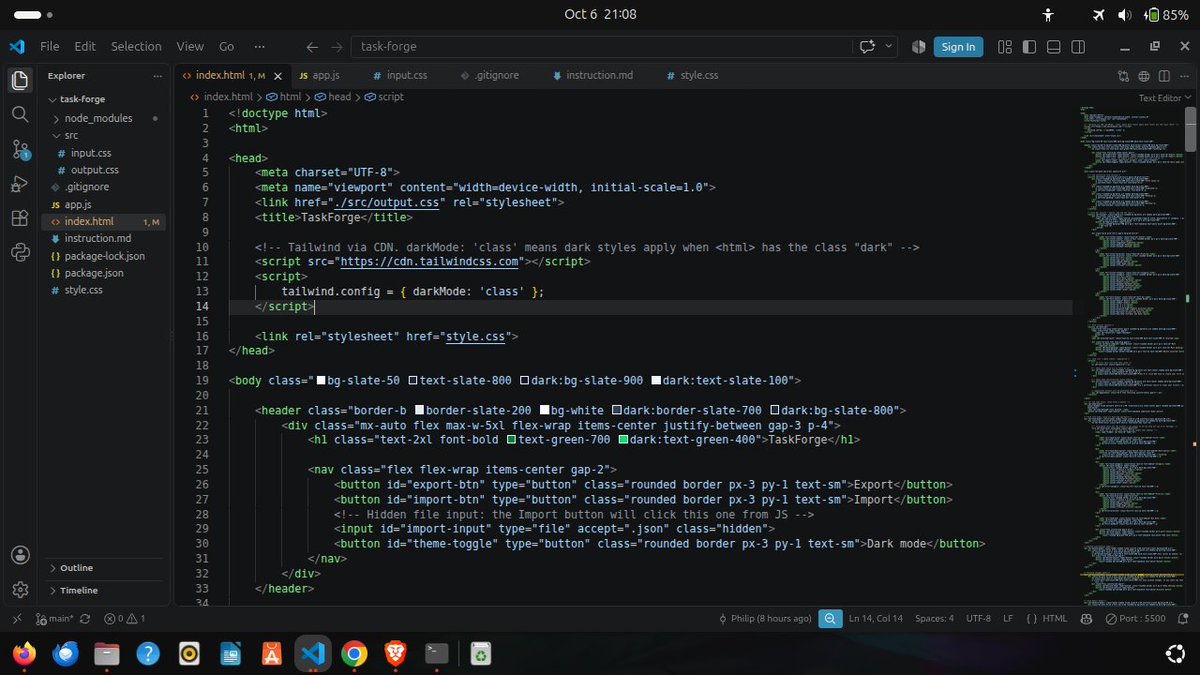Screen dimensions: 1200x675
Task: Click the Copilot status icon in status bar
Action: pyautogui.click(x=1086, y=618)
